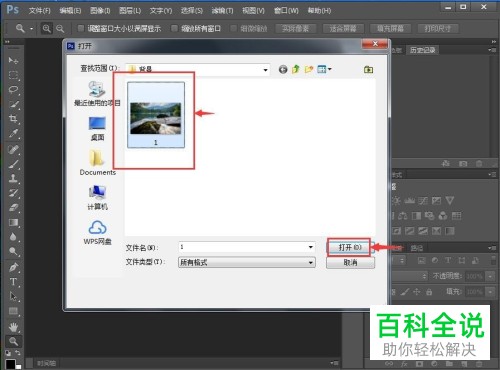The height and width of the screenshot is (370, 500).
Task: Open the Computer (计算机) location
Action: coord(97,198)
